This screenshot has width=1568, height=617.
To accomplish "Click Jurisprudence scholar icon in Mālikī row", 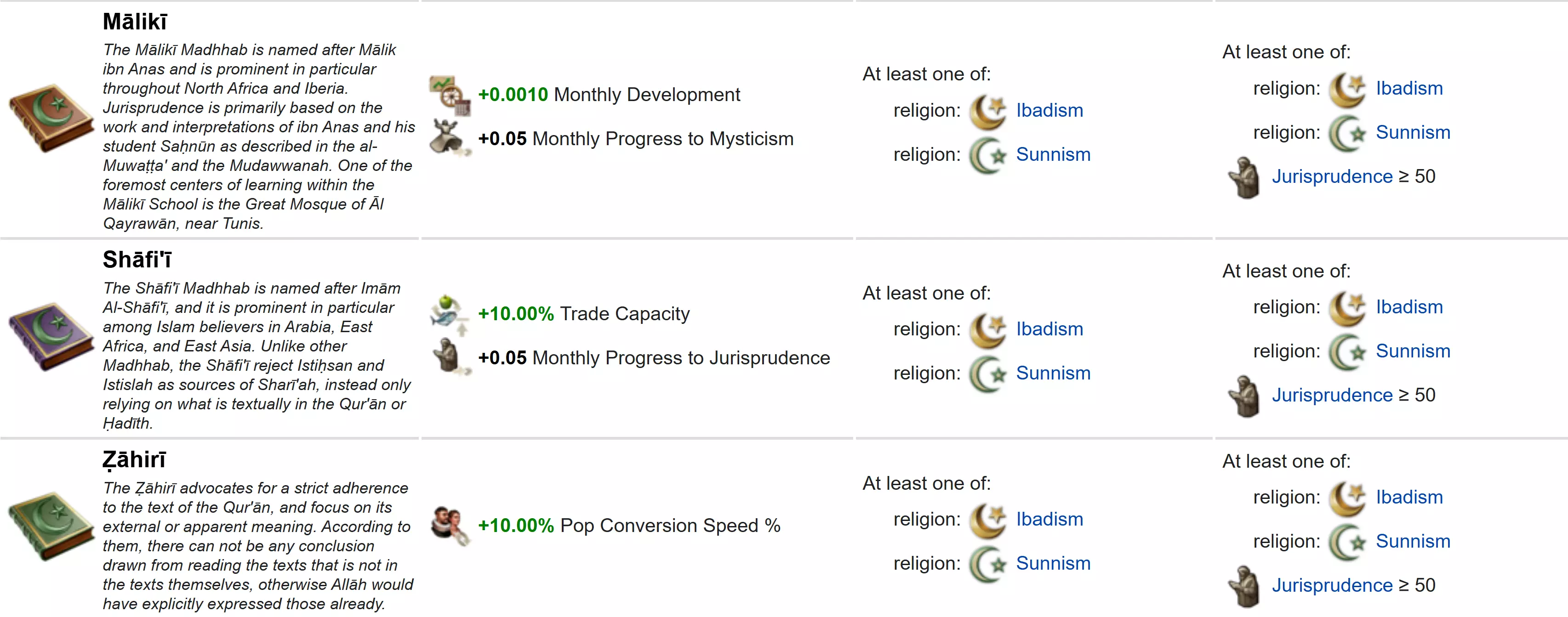I will [1244, 177].
